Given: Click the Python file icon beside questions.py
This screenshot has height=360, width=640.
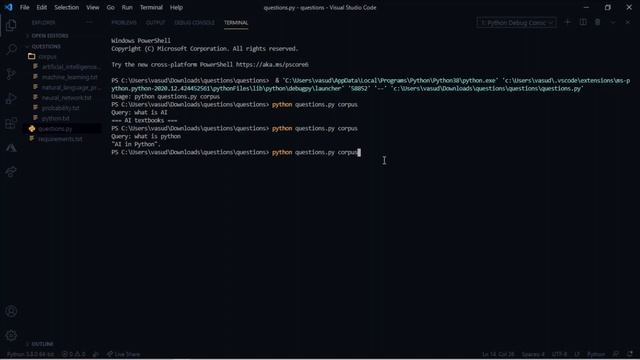Looking at the screenshot, I should pos(32,129).
